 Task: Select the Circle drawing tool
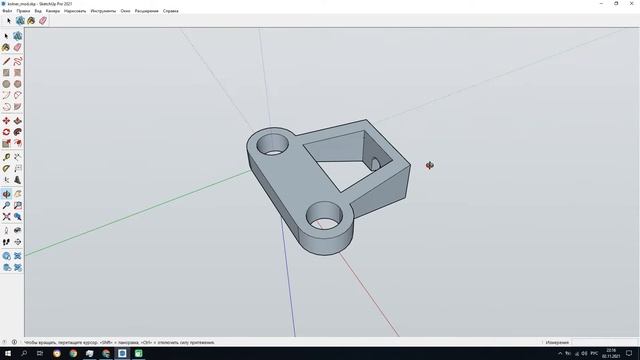pyautogui.click(x=6, y=84)
